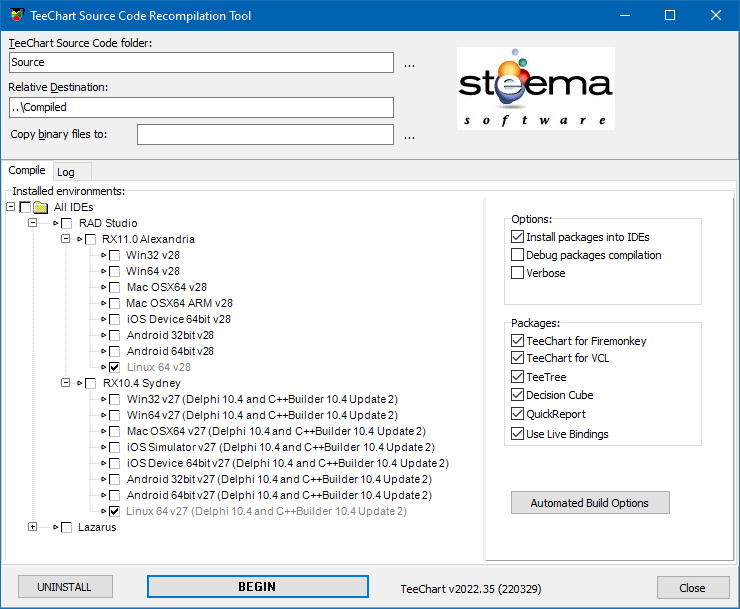Check the Android 32bit v28 checkbox

tap(114, 336)
